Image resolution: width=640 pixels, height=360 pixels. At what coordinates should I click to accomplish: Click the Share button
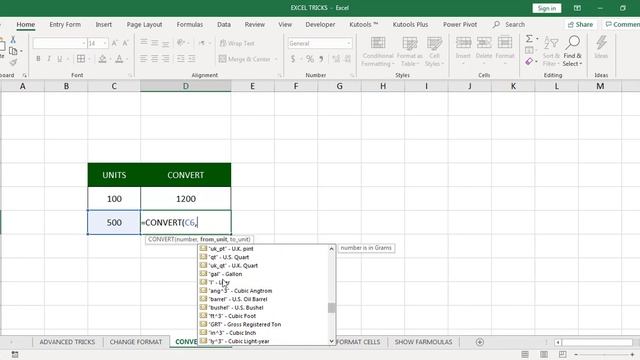(x=580, y=24)
